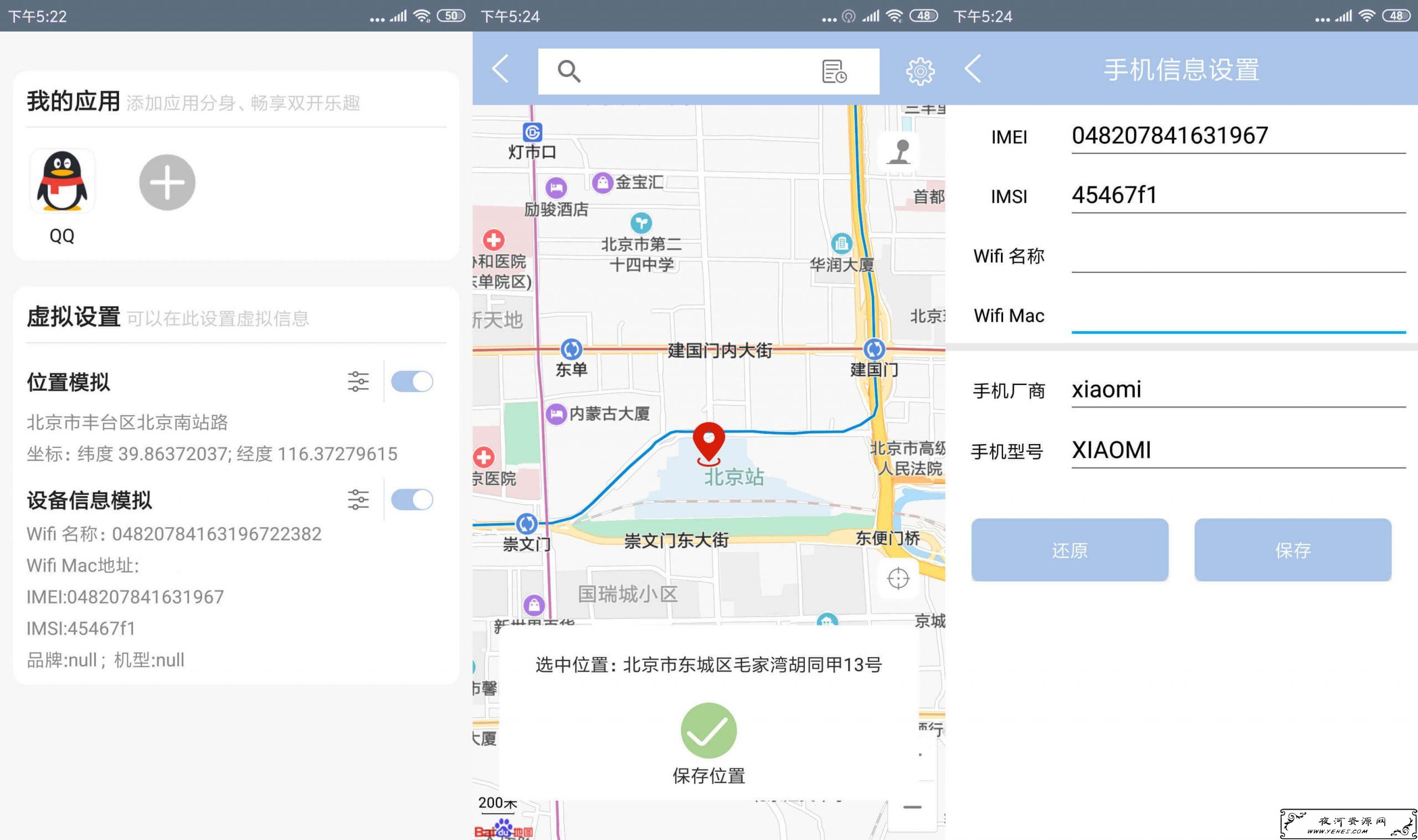Tap the 华润大厦 building marker
Screen dimensions: 1418x840
(x=841, y=244)
